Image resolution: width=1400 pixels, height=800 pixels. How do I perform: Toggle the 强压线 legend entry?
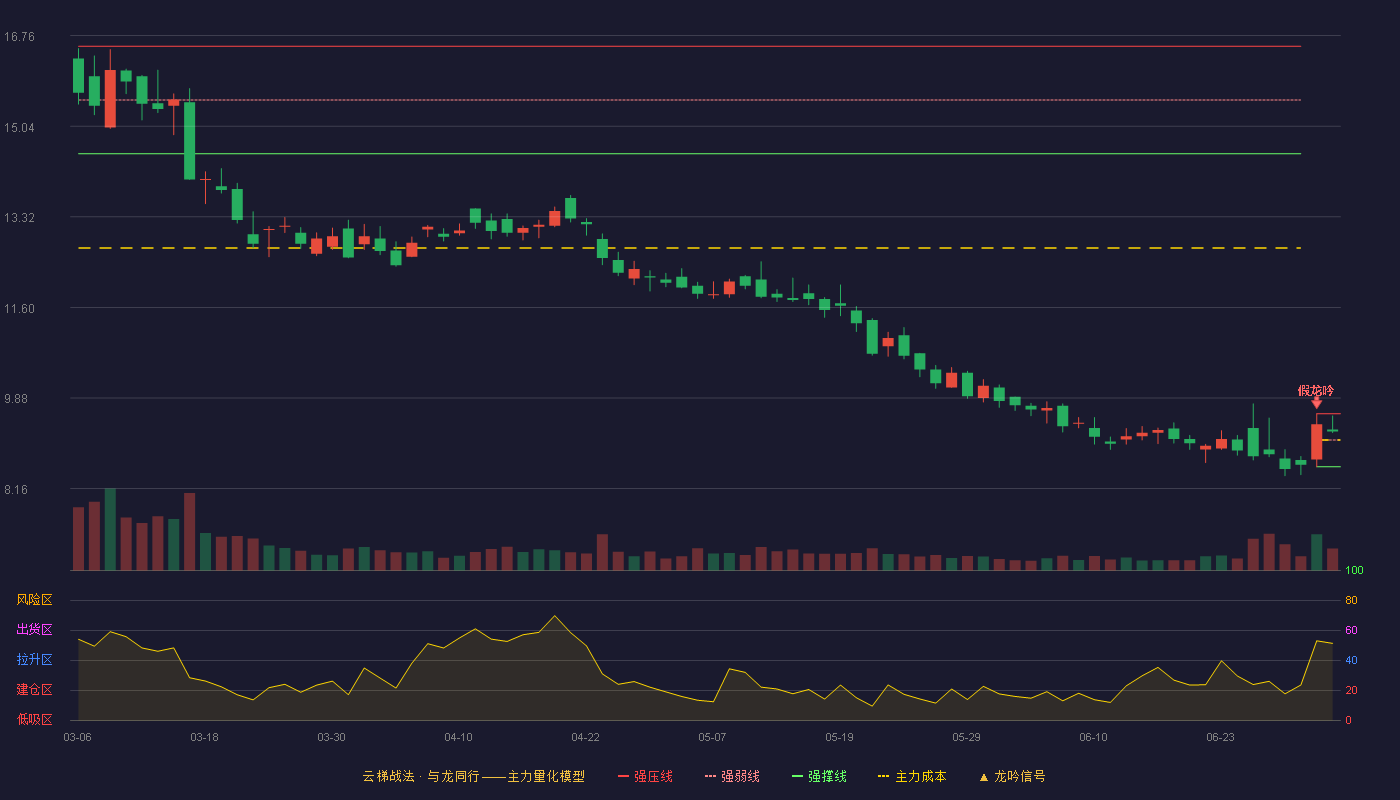645,776
